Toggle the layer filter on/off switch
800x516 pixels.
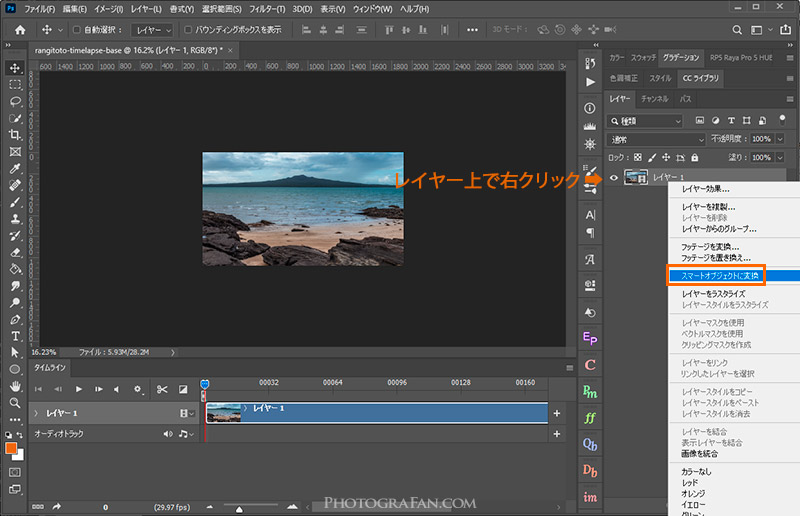tap(782, 120)
